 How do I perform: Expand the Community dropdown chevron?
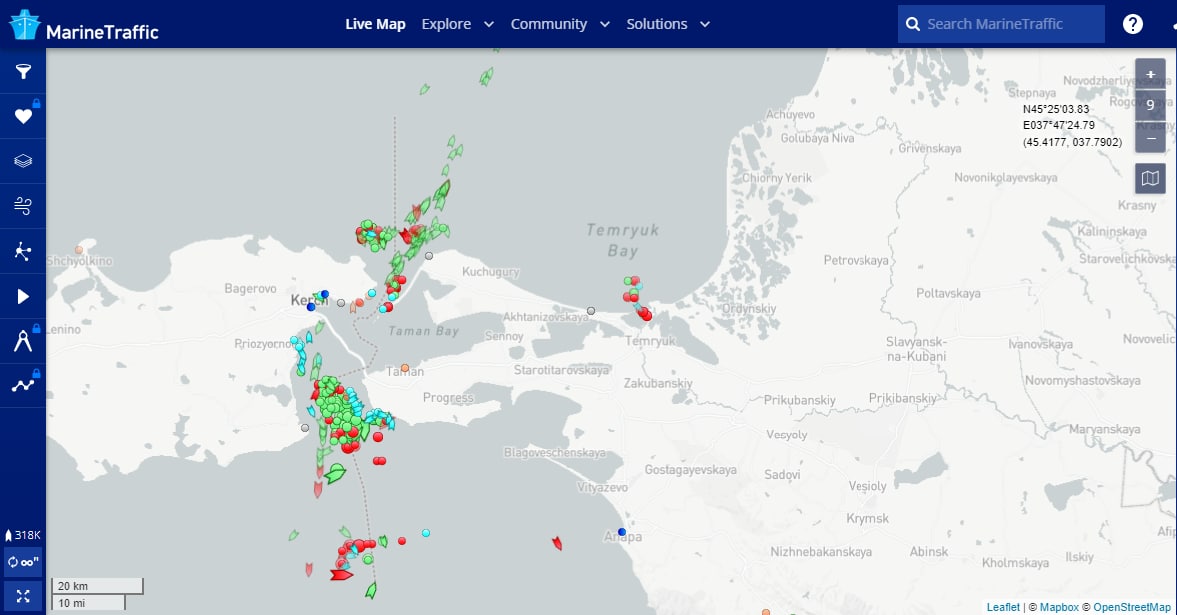tap(605, 24)
